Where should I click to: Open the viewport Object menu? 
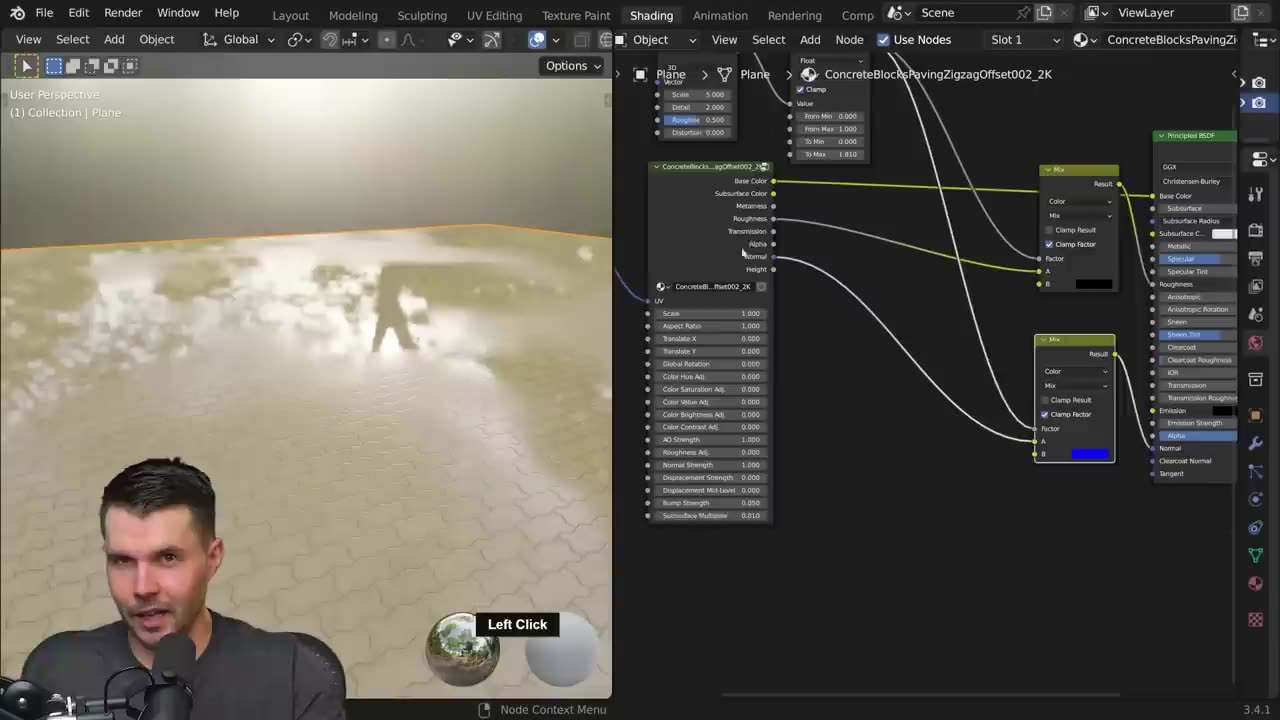click(157, 40)
